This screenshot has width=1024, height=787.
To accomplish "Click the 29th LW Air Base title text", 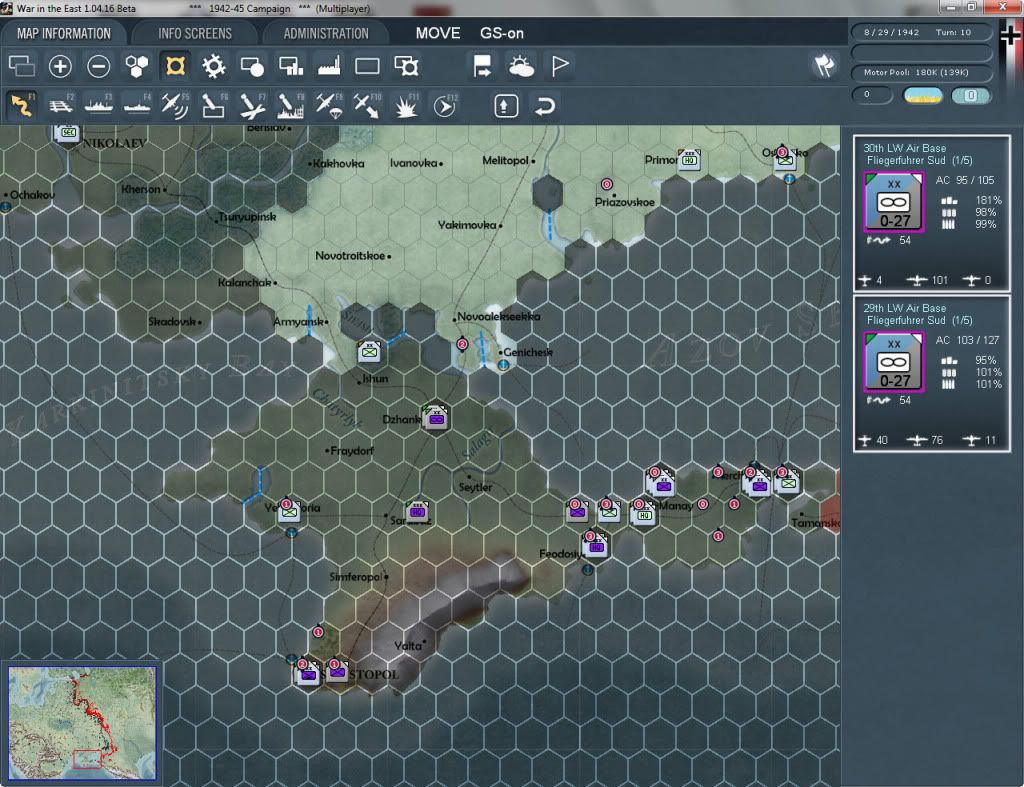I will pyautogui.click(x=904, y=308).
